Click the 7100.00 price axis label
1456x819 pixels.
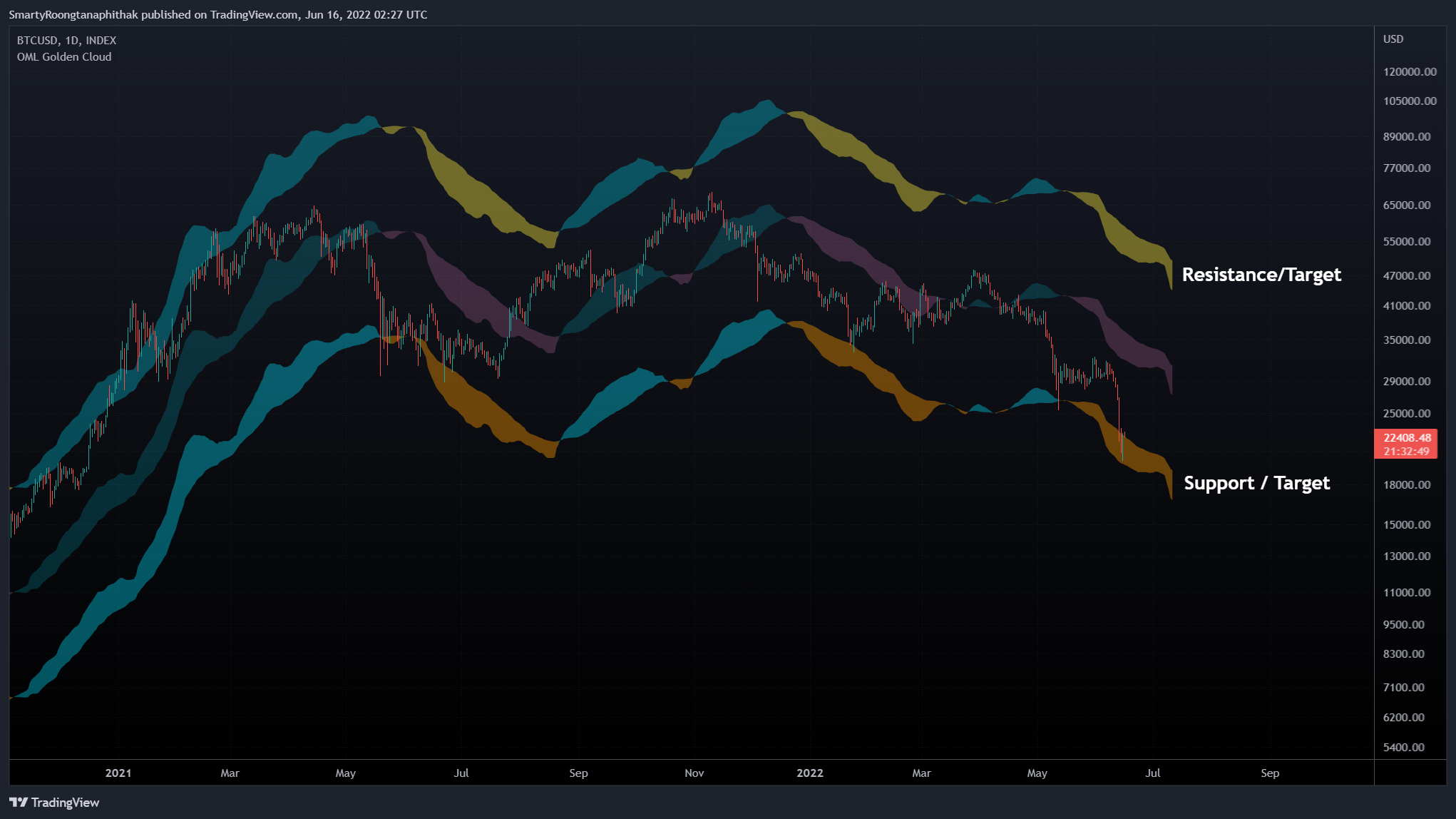tap(1404, 688)
